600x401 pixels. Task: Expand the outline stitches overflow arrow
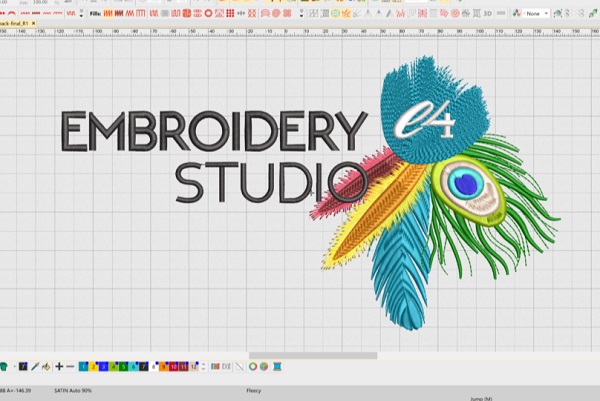81,14
